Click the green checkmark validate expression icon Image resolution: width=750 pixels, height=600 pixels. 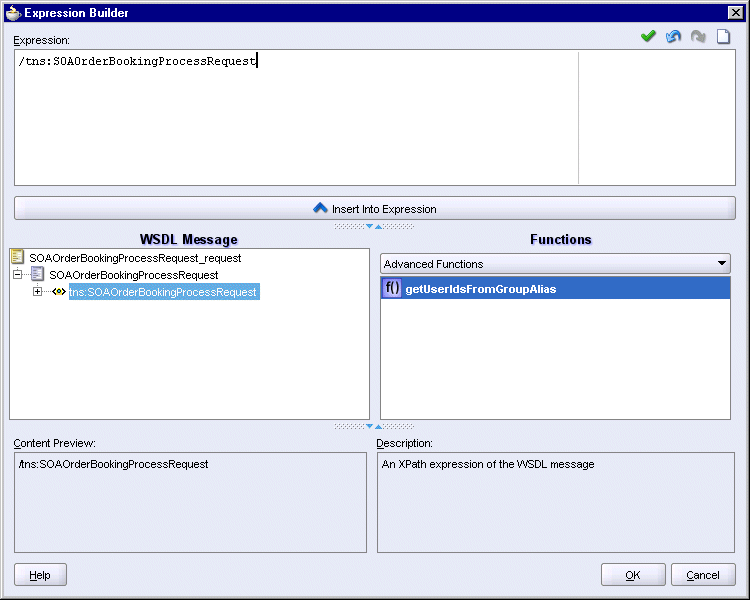pos(648,36)
